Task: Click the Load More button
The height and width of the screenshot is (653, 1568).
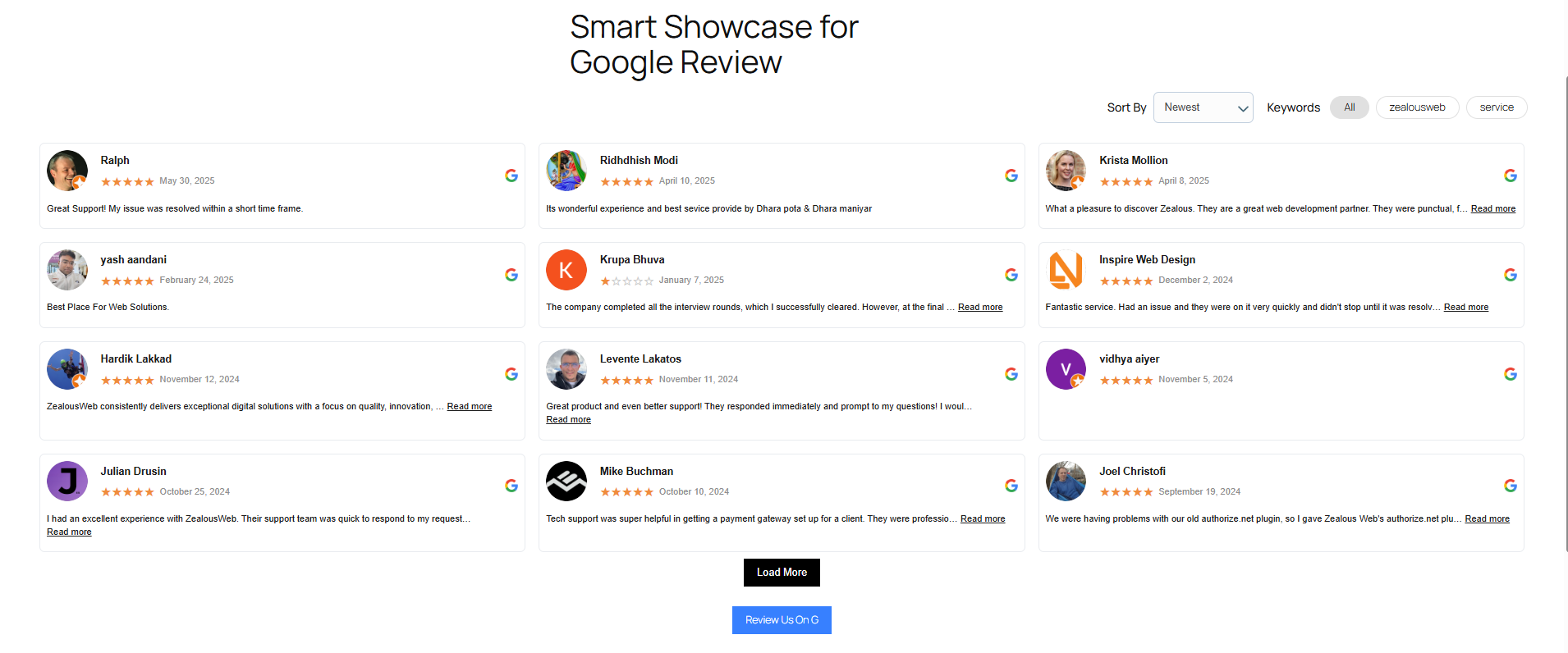Action: pyautogui.click(x=782, y=573)
